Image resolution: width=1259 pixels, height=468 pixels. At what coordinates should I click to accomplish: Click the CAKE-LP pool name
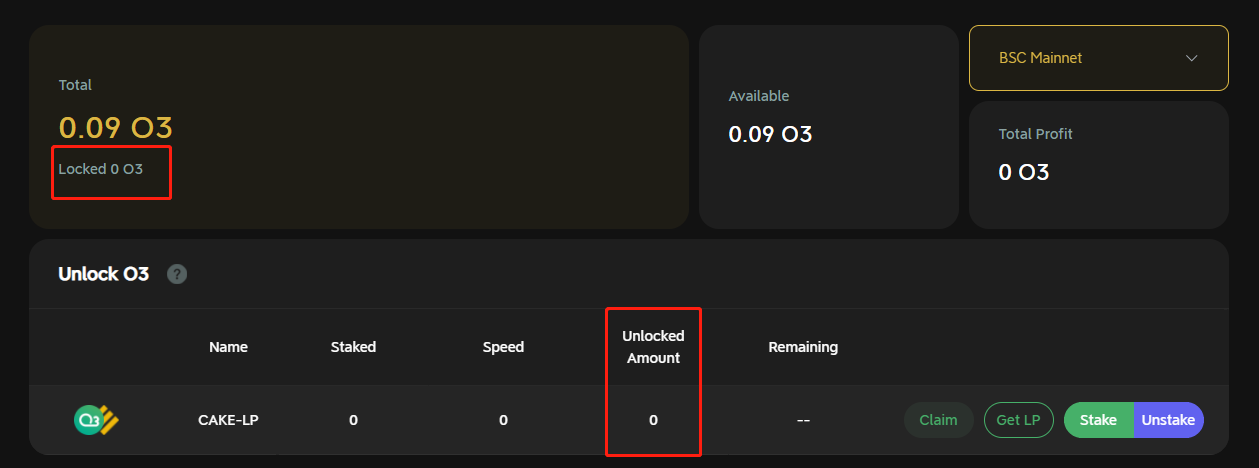[x=228, y=420]
